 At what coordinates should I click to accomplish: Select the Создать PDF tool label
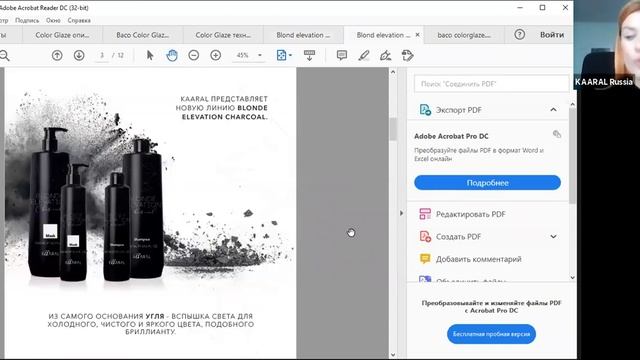pos(458,236)
